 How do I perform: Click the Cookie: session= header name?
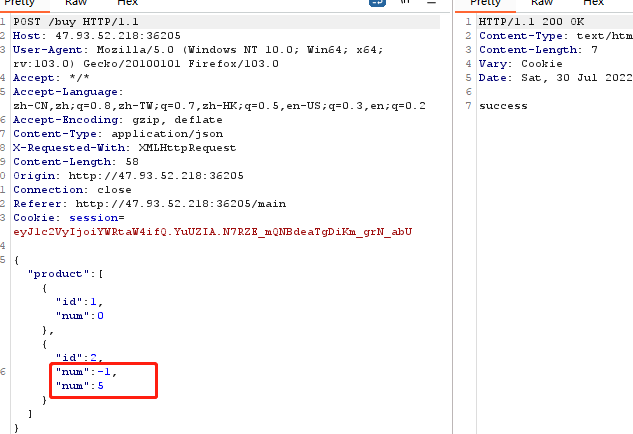click(x=69, y=218)
